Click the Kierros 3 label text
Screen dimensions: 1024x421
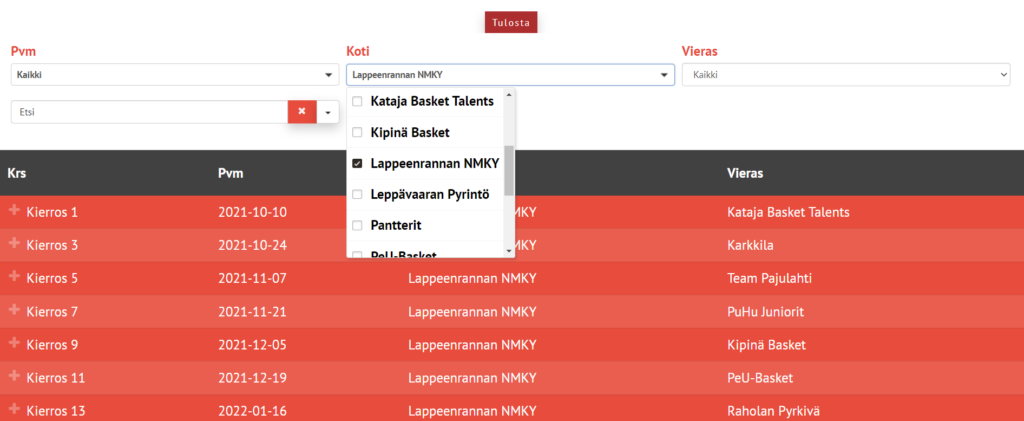52,245
